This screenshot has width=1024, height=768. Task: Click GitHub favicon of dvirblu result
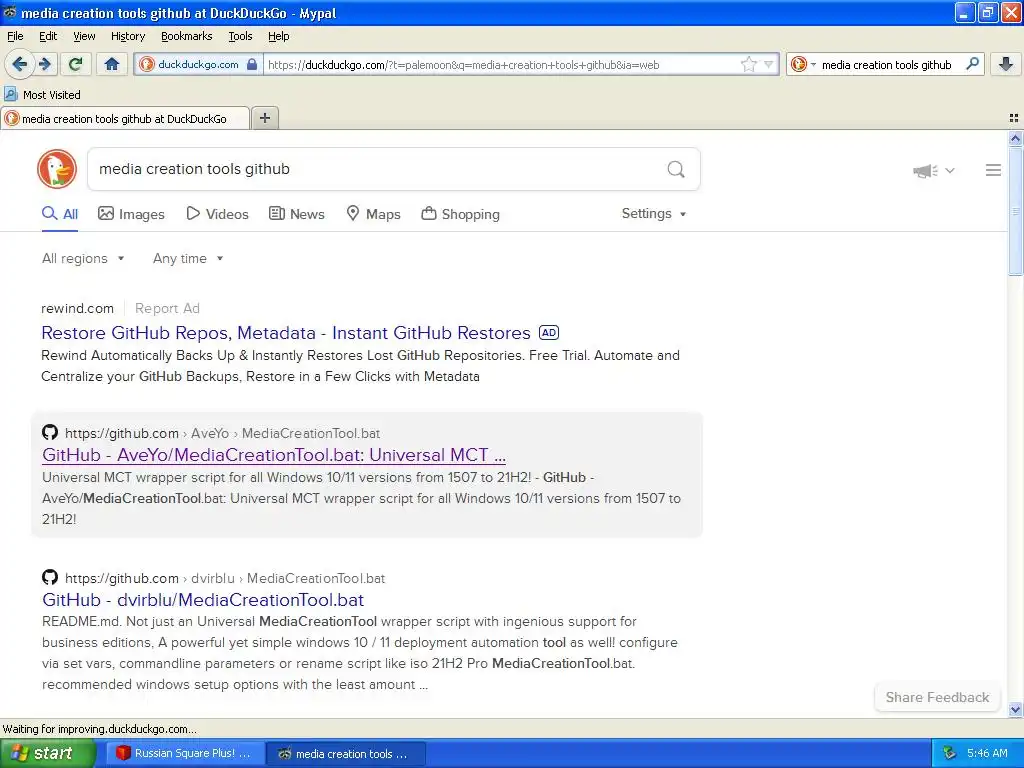(50, 577)
